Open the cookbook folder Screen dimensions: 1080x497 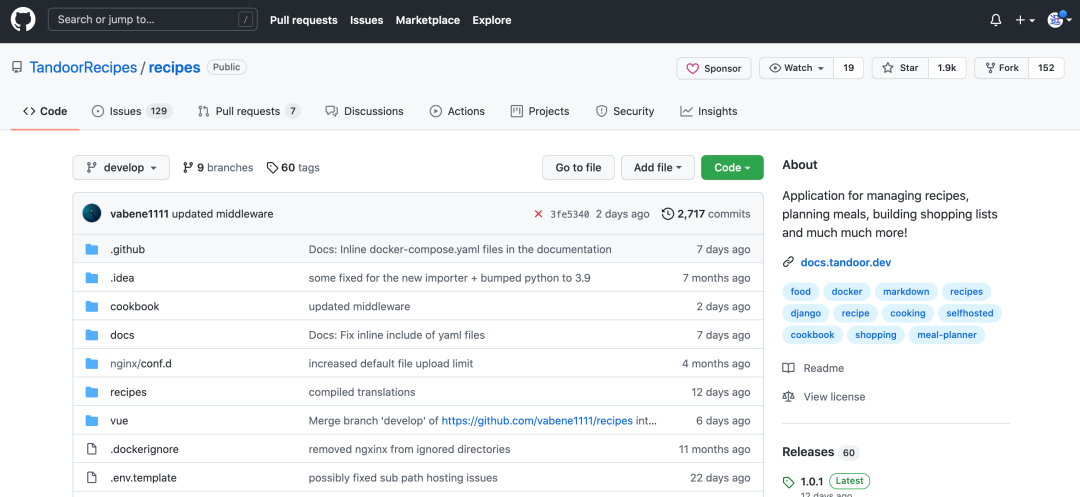(x=134, y=306)
